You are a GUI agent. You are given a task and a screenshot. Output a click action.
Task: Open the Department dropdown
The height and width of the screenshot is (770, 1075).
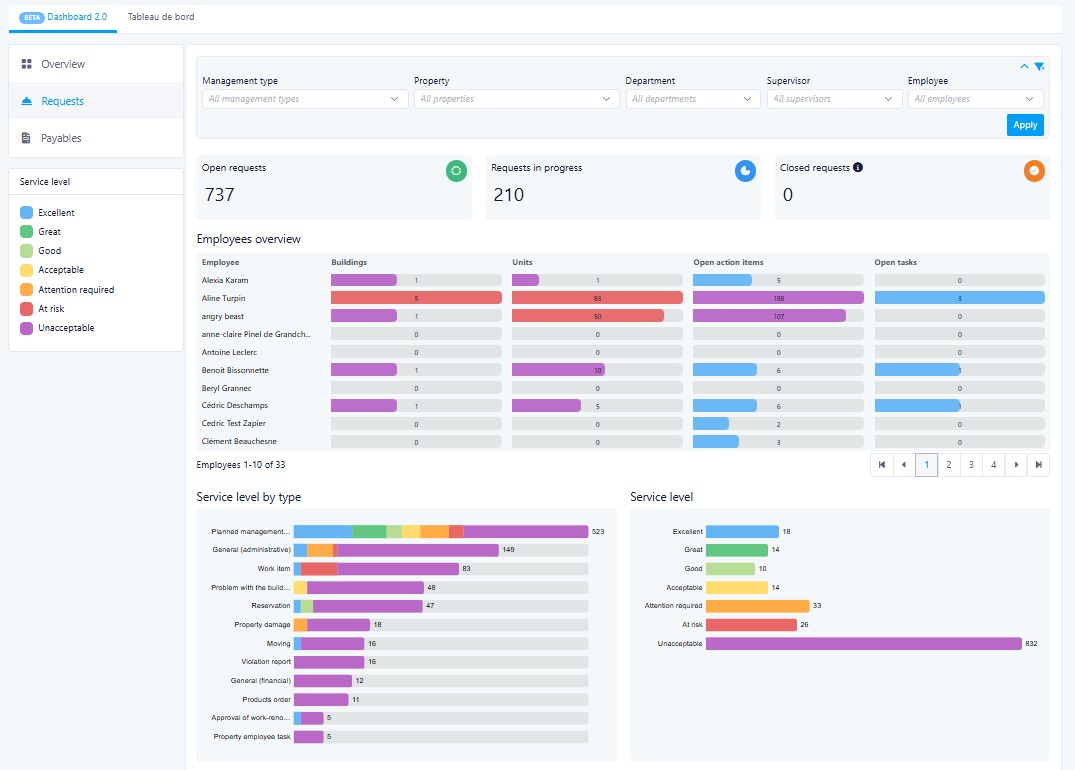(692, 99)
